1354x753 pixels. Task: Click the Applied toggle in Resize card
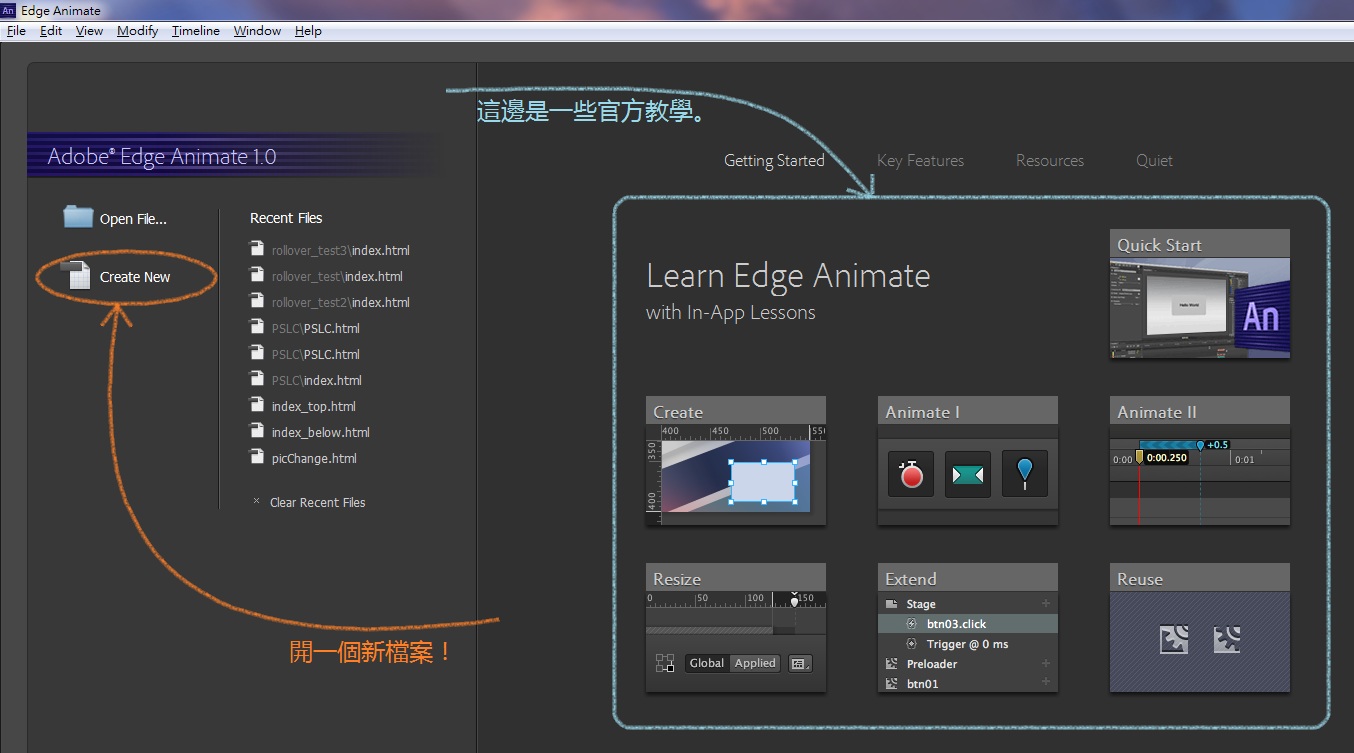click(x=755, y=663)
